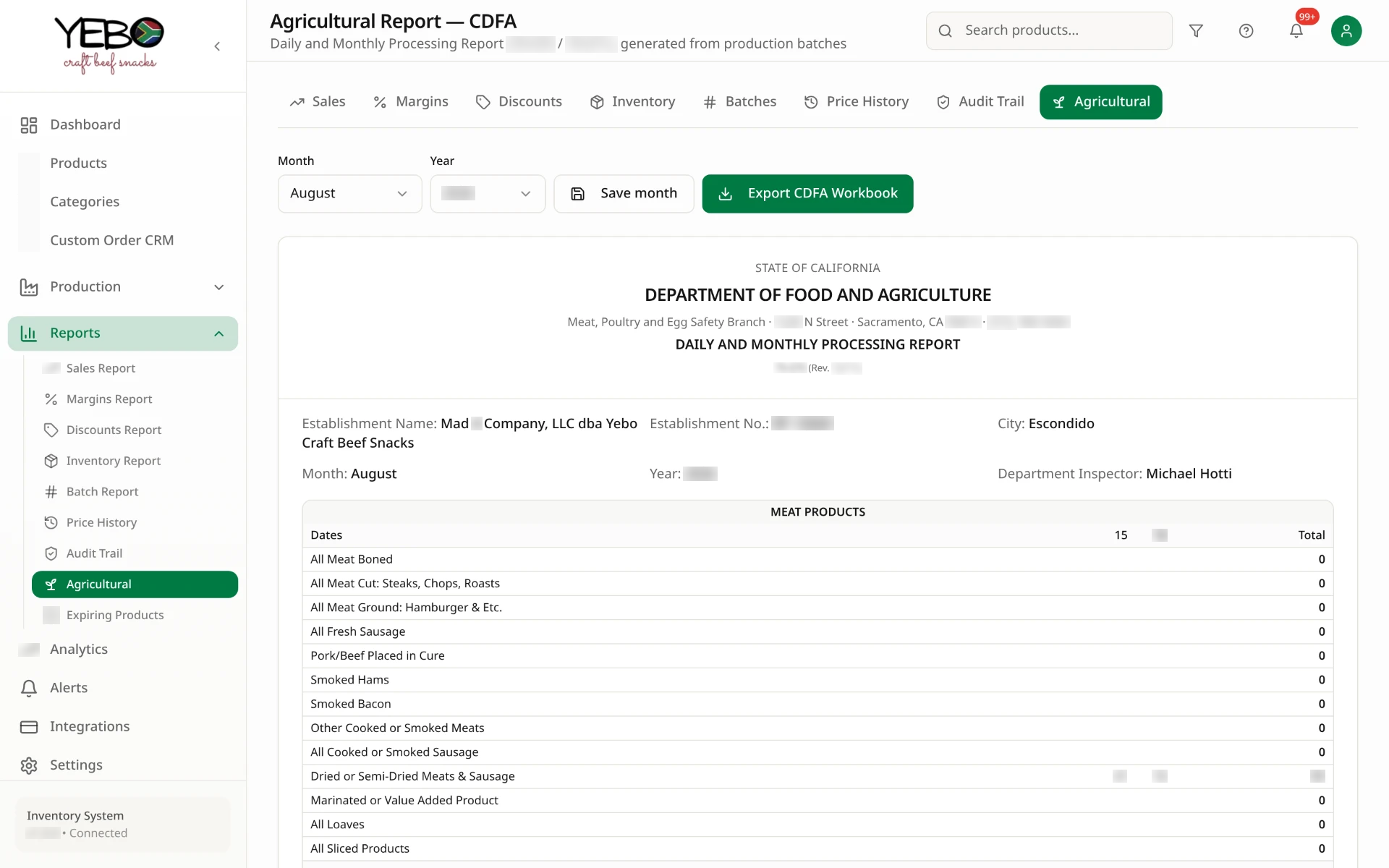This screenshot has width=1389, height=868.
Task: Click the Reports bar chart icon
Action: (x=29, y=333)
